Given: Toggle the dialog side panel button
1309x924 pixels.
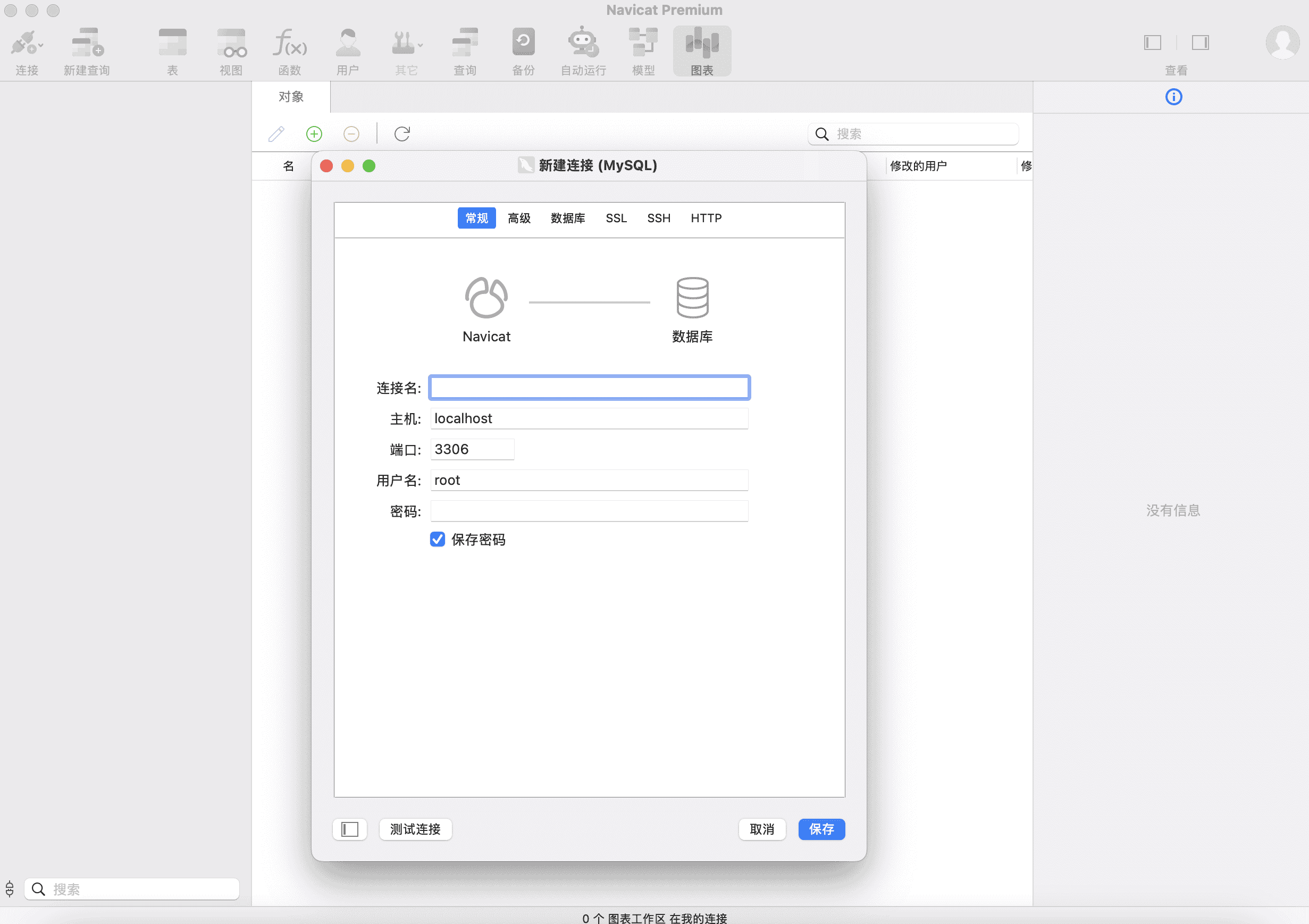Looking at the screenshot, I should (x=349, y=829).
